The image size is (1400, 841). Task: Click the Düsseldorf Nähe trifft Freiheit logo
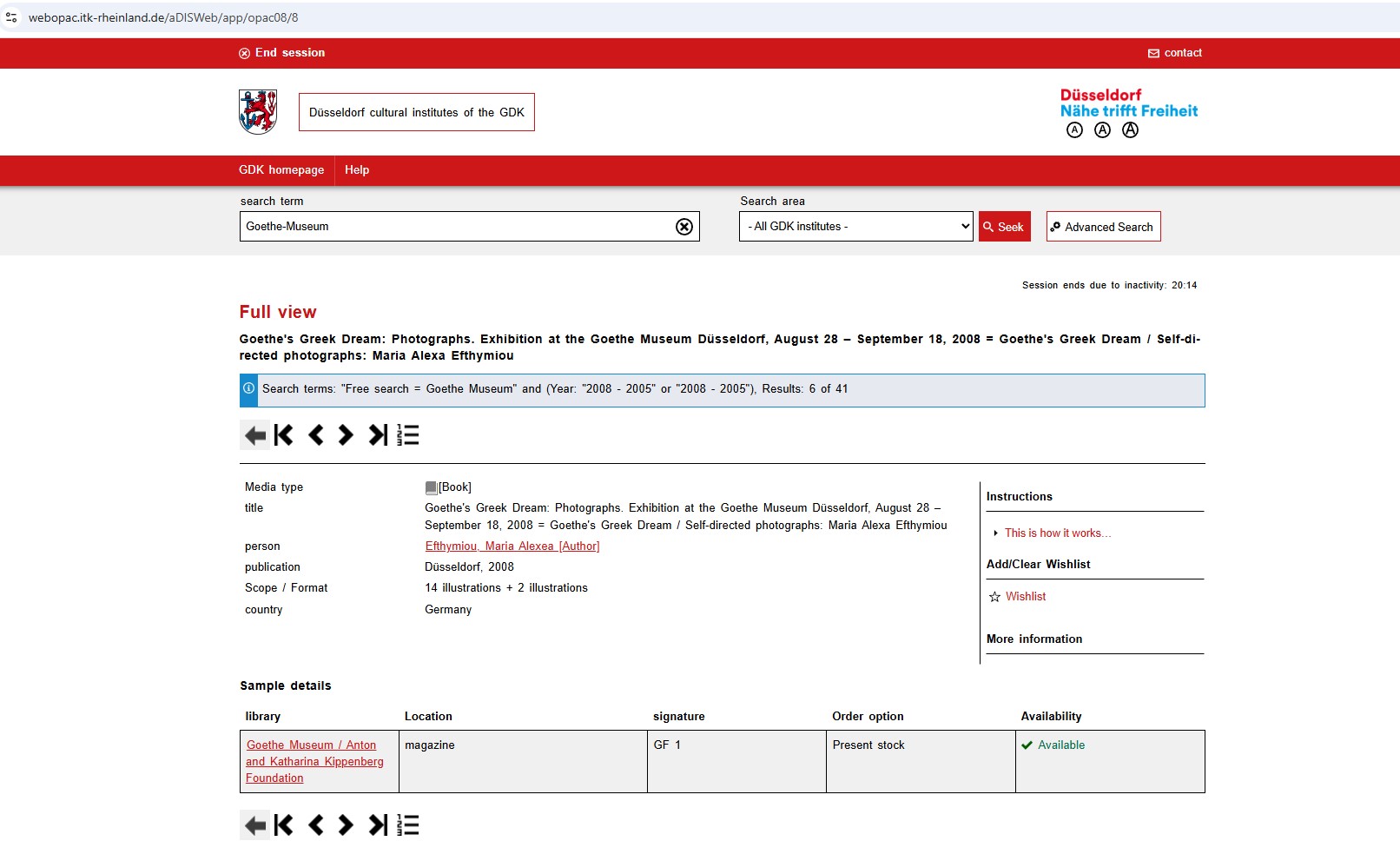(1129, 103)
